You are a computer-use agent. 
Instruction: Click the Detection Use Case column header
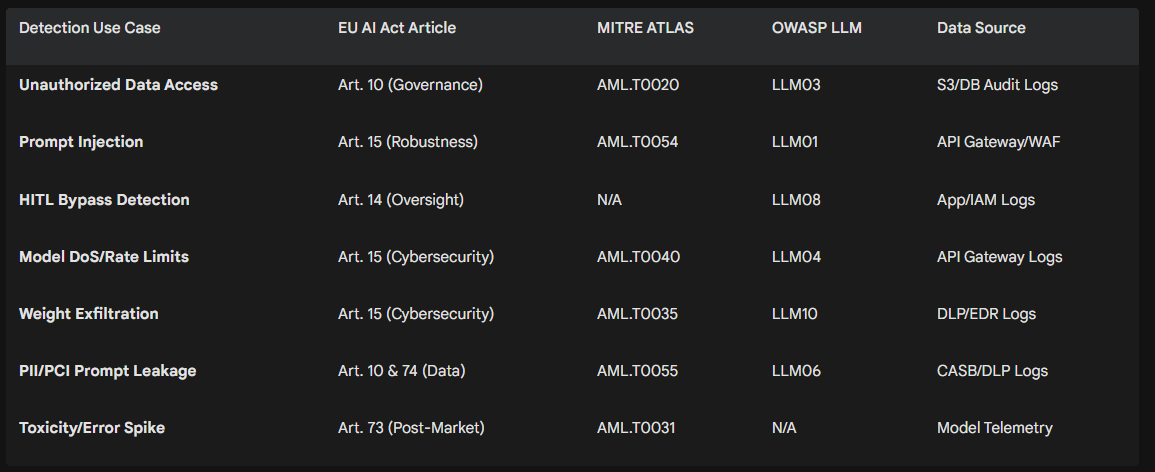click(x=90, y=28)
